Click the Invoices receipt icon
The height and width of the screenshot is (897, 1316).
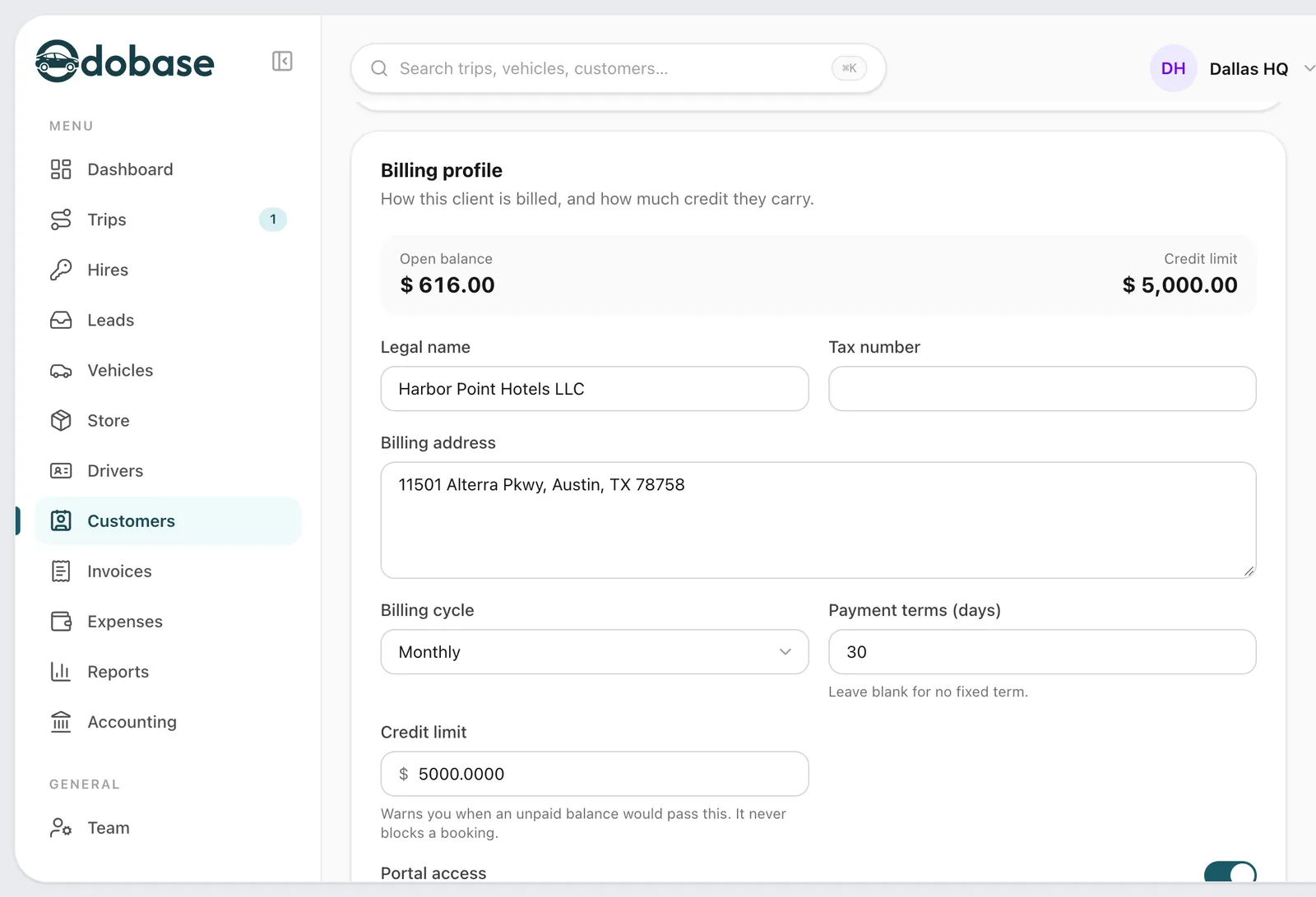tap(61, 571)
